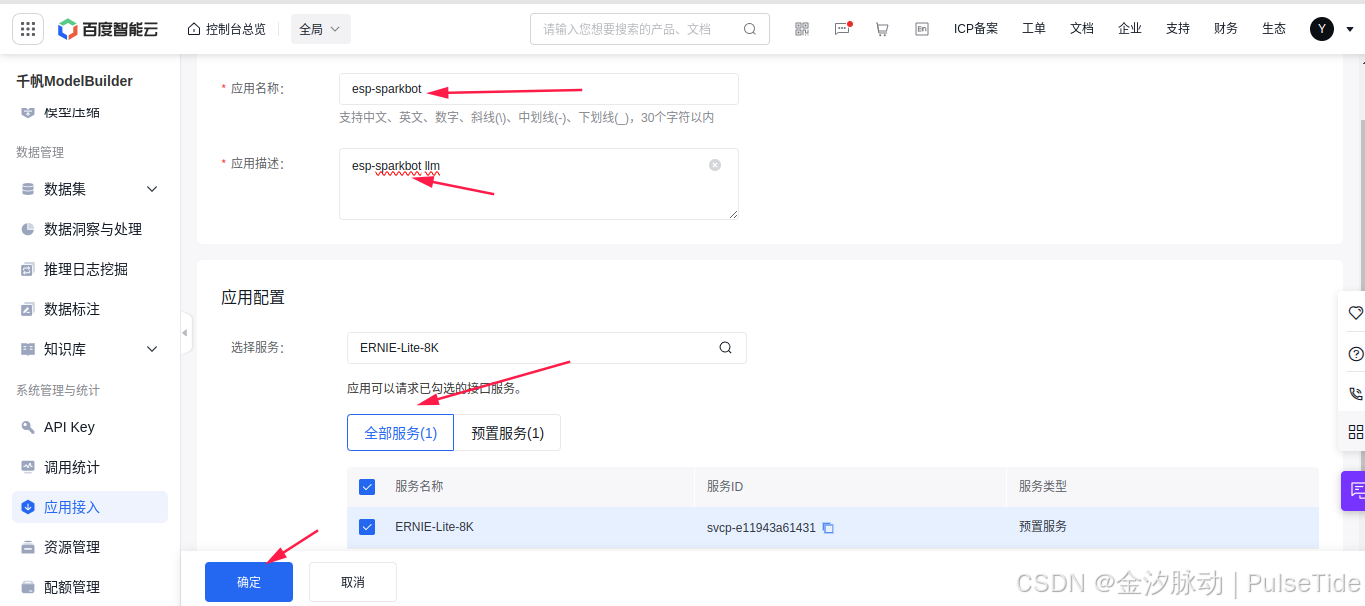
Task: Click the 千帆ModelBuilder sidebar title
Action: click(75, 81)
